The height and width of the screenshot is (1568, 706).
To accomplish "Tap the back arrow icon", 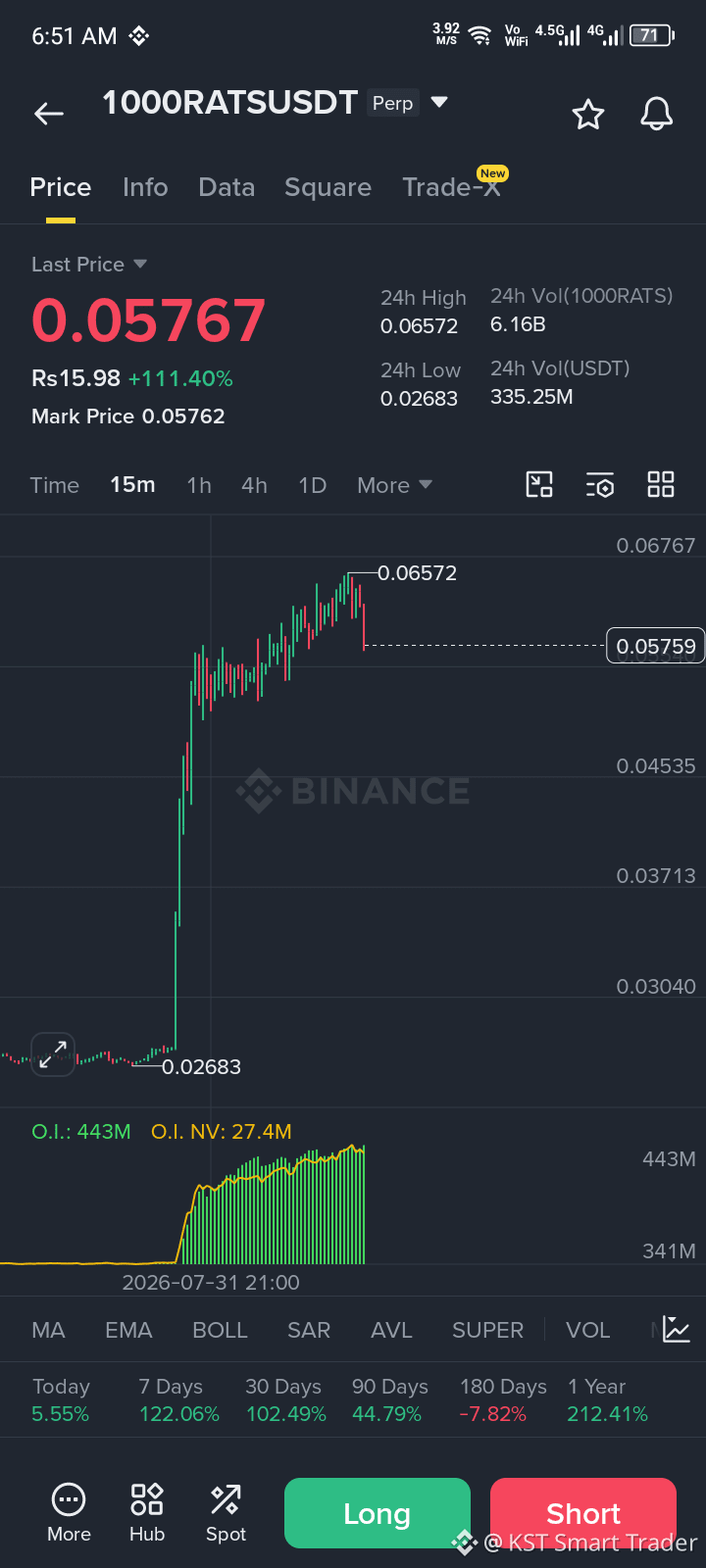I will tap(49, 114).
